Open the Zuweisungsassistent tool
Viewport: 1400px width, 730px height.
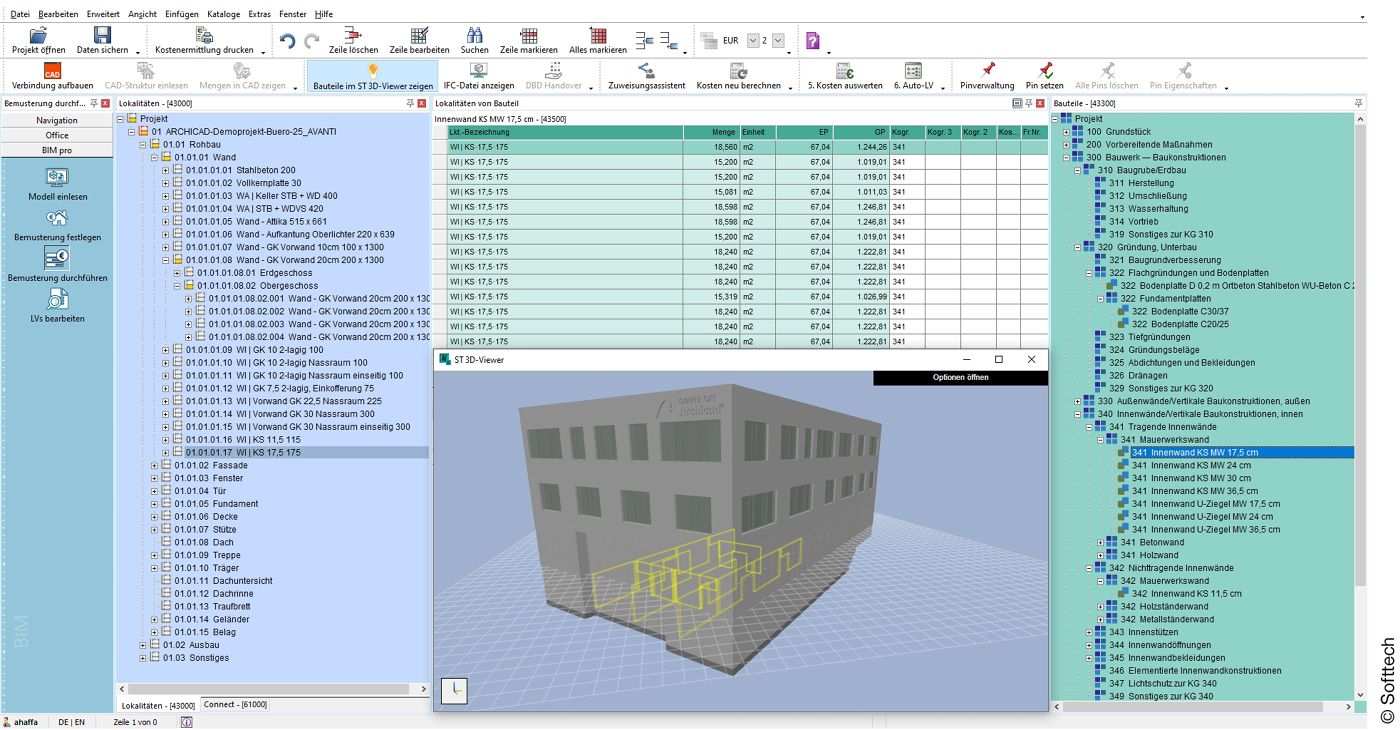point(646,72)
